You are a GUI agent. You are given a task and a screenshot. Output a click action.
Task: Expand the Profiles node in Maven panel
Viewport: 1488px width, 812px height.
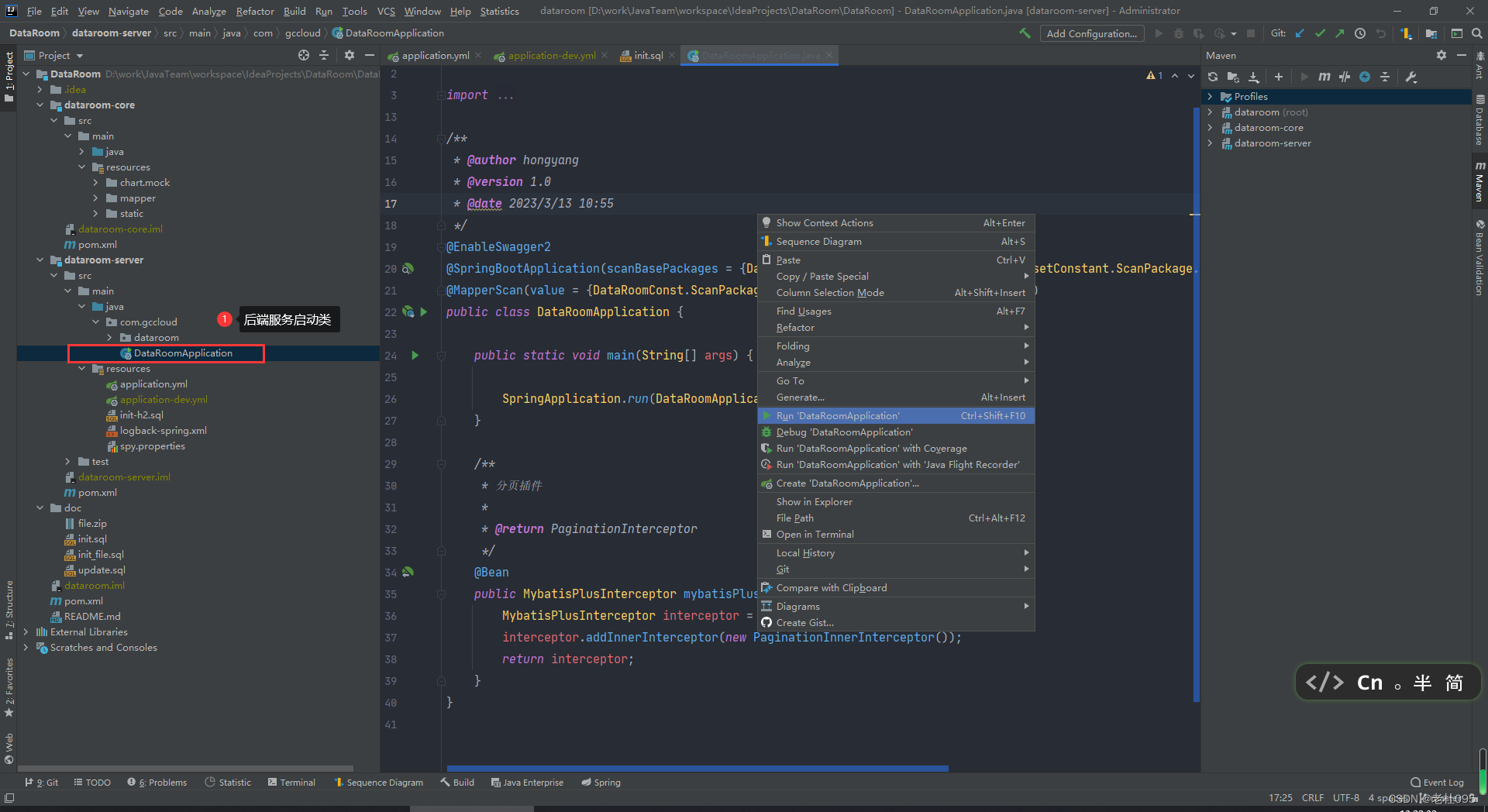pos(1210,97)
